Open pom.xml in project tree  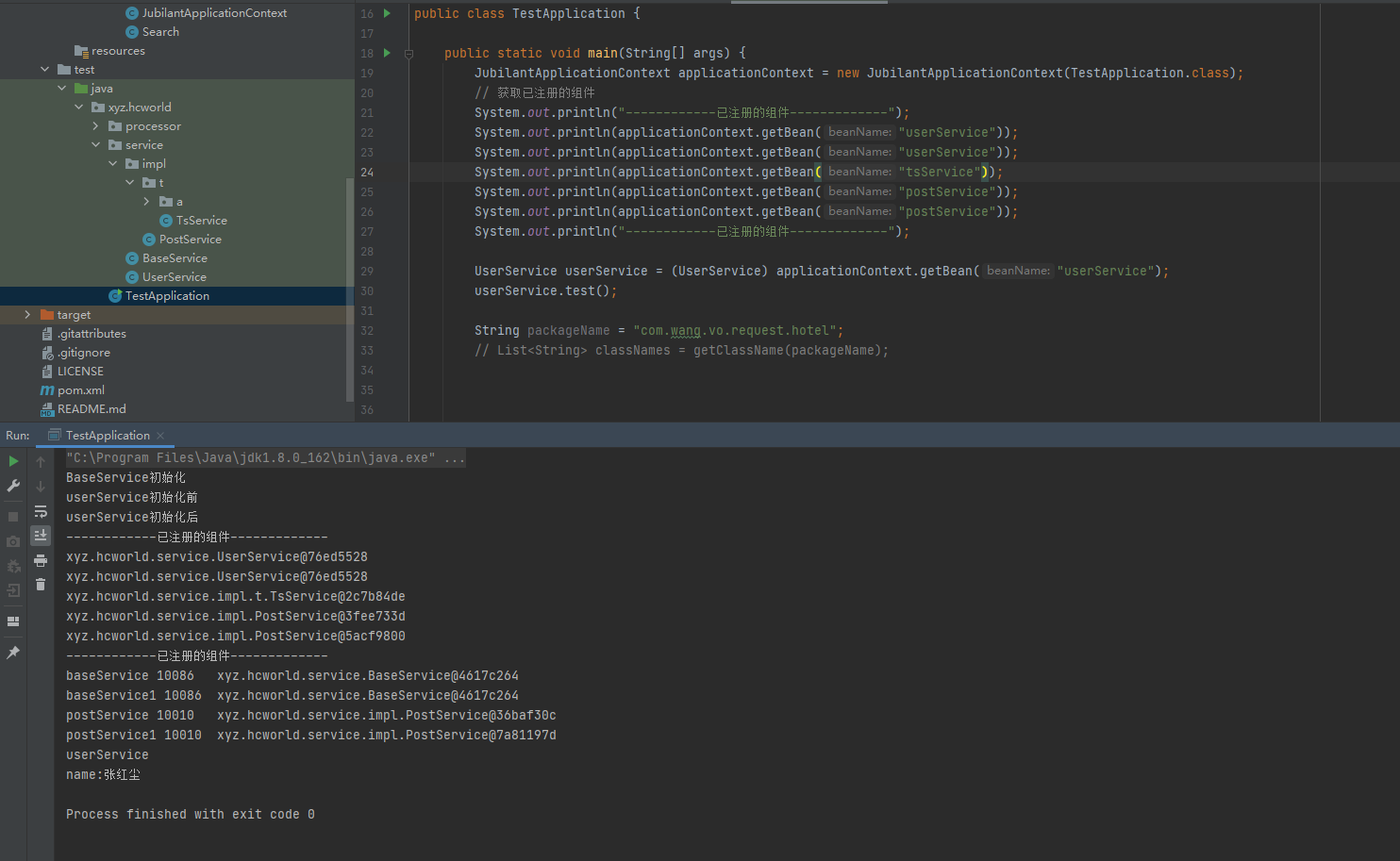pos(80,390)
